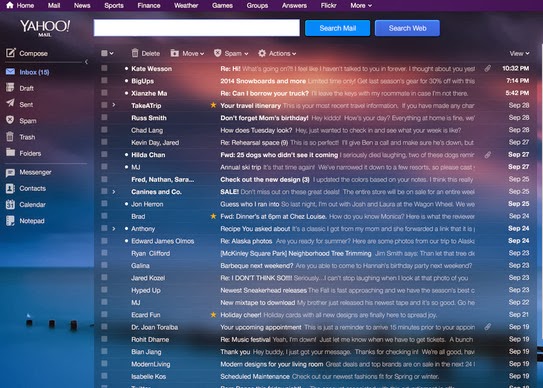Click the Trash bin icon in sidebar
The image size is (543, 388).
coord(10,136)
